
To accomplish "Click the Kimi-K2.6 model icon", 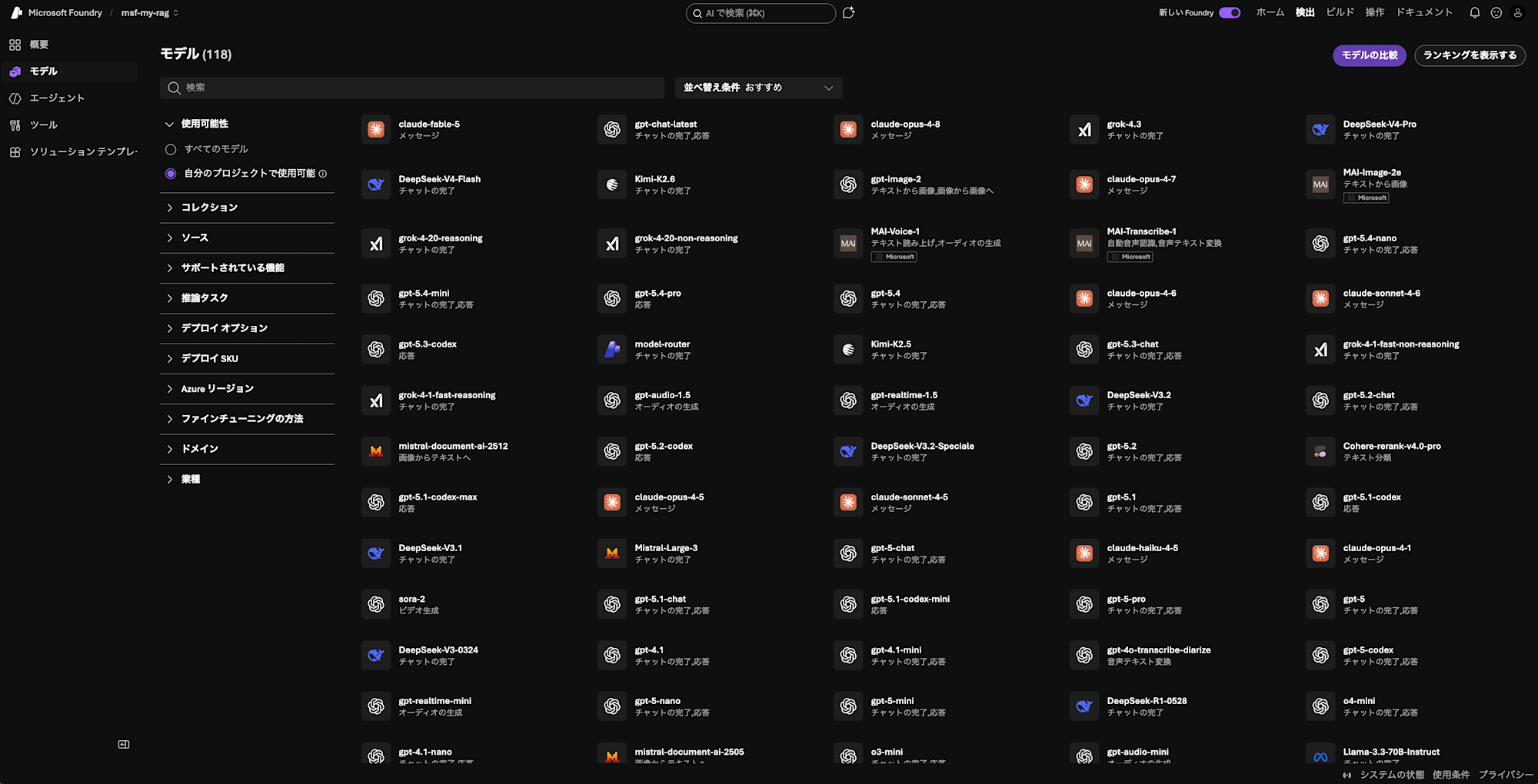I will (x=612, y=184).
